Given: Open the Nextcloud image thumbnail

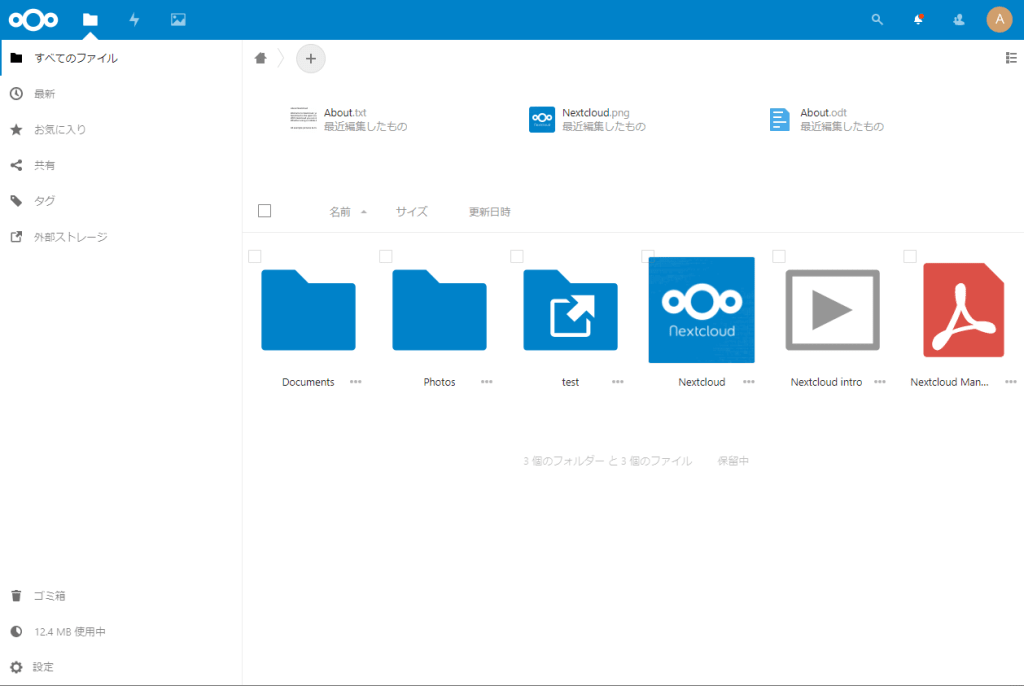Looking at the screenshot, I should pyautogui.click(x=701, y=310).
